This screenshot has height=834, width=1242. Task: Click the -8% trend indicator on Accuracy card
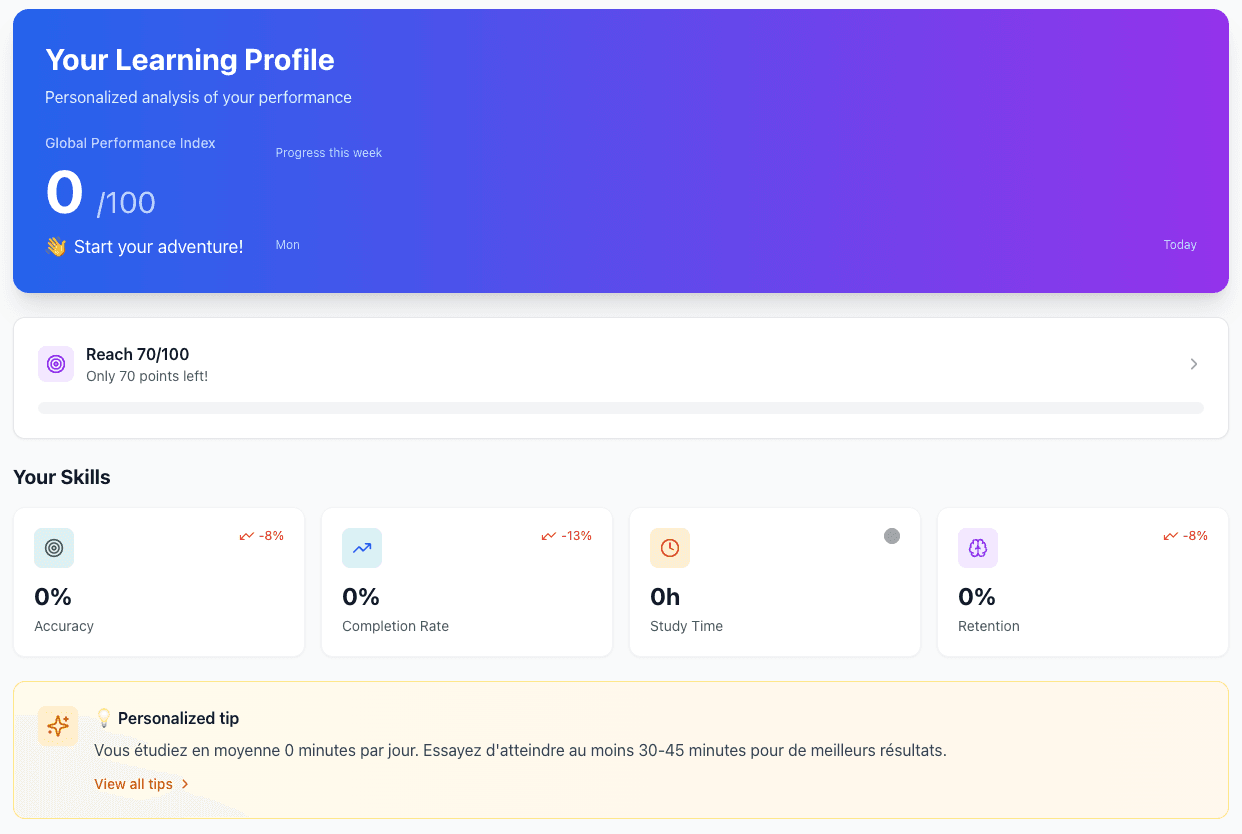(x=262, y=536)
